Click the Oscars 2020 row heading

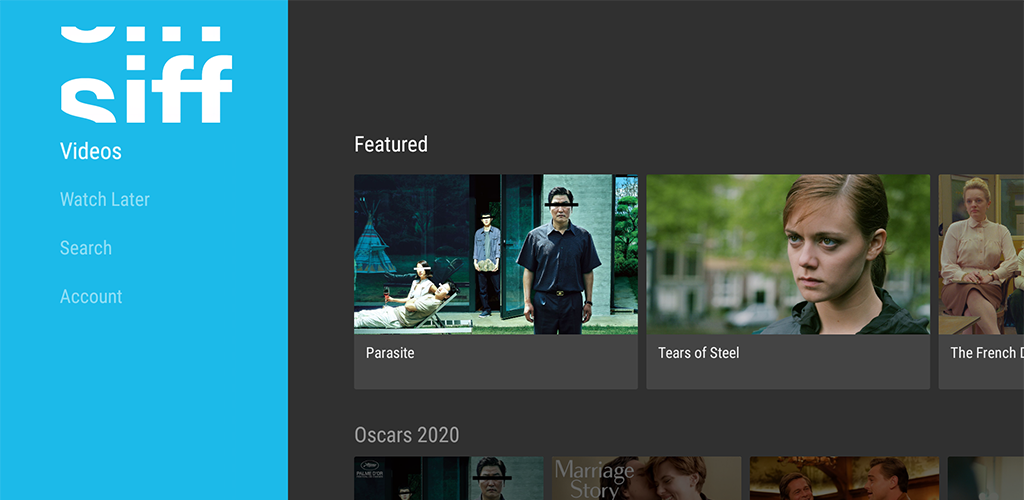coord(406,435)
